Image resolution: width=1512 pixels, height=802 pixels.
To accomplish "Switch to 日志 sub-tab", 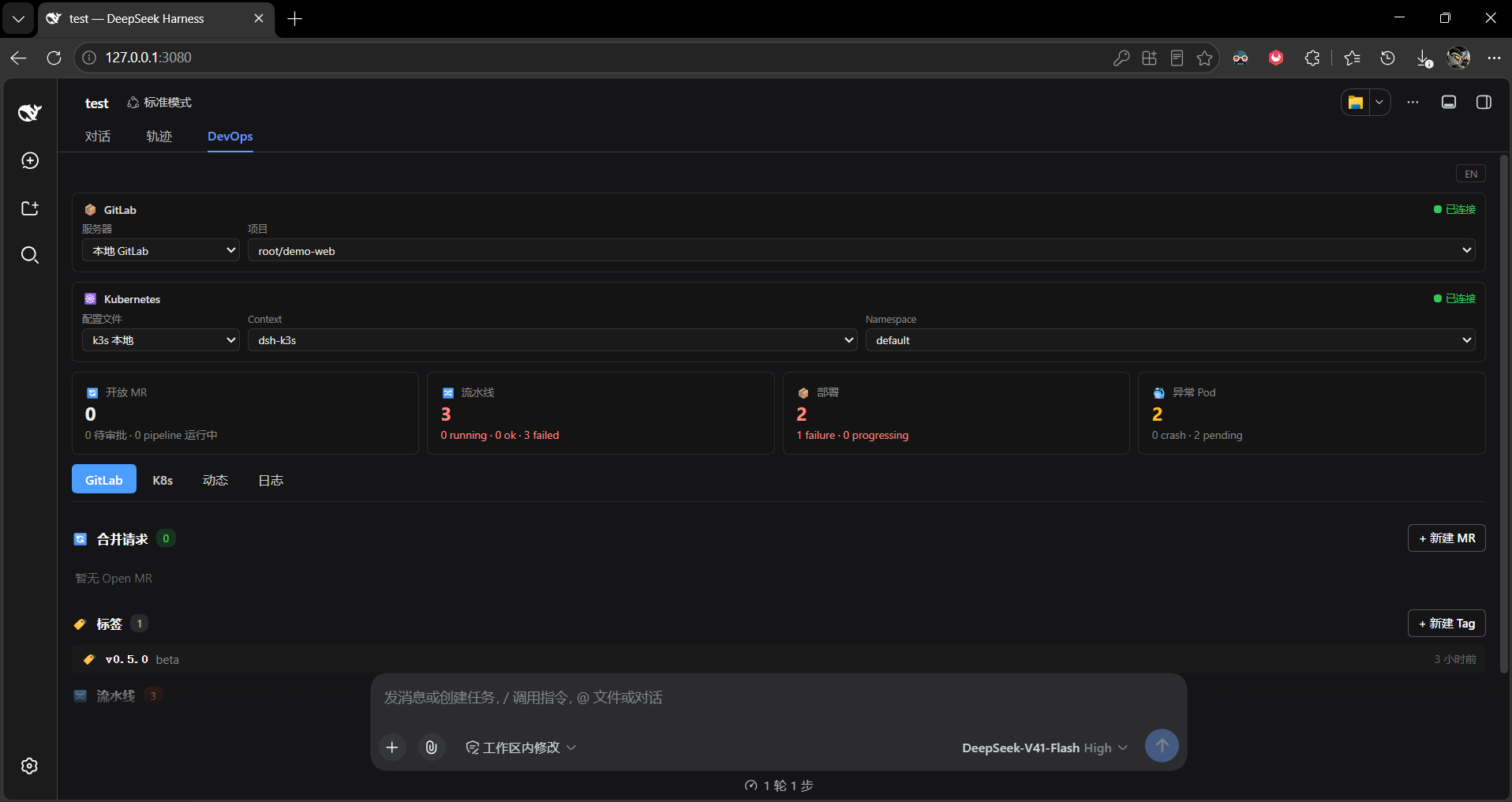I will pyautogui.click(x=271, y=479).
